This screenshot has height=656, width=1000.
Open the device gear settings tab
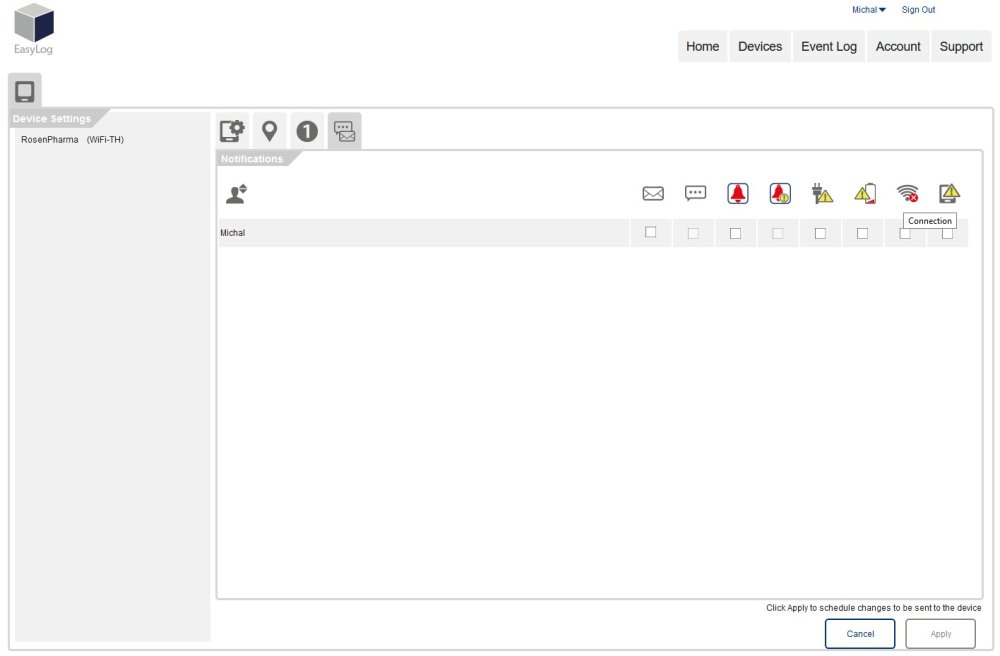tap(232, 131)
